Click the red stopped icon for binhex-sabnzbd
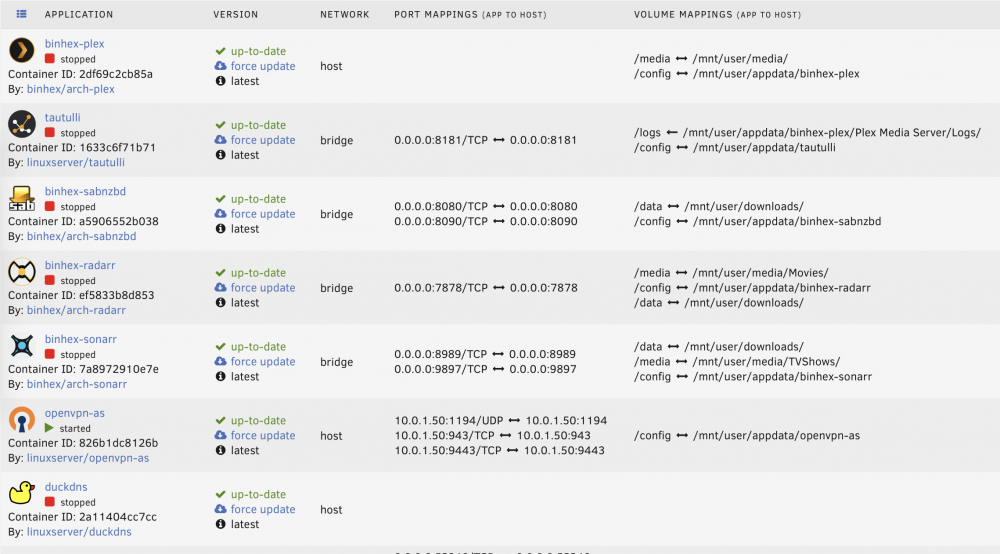The width and height of the screenshot is (1000, 554). tap(50, 207)
